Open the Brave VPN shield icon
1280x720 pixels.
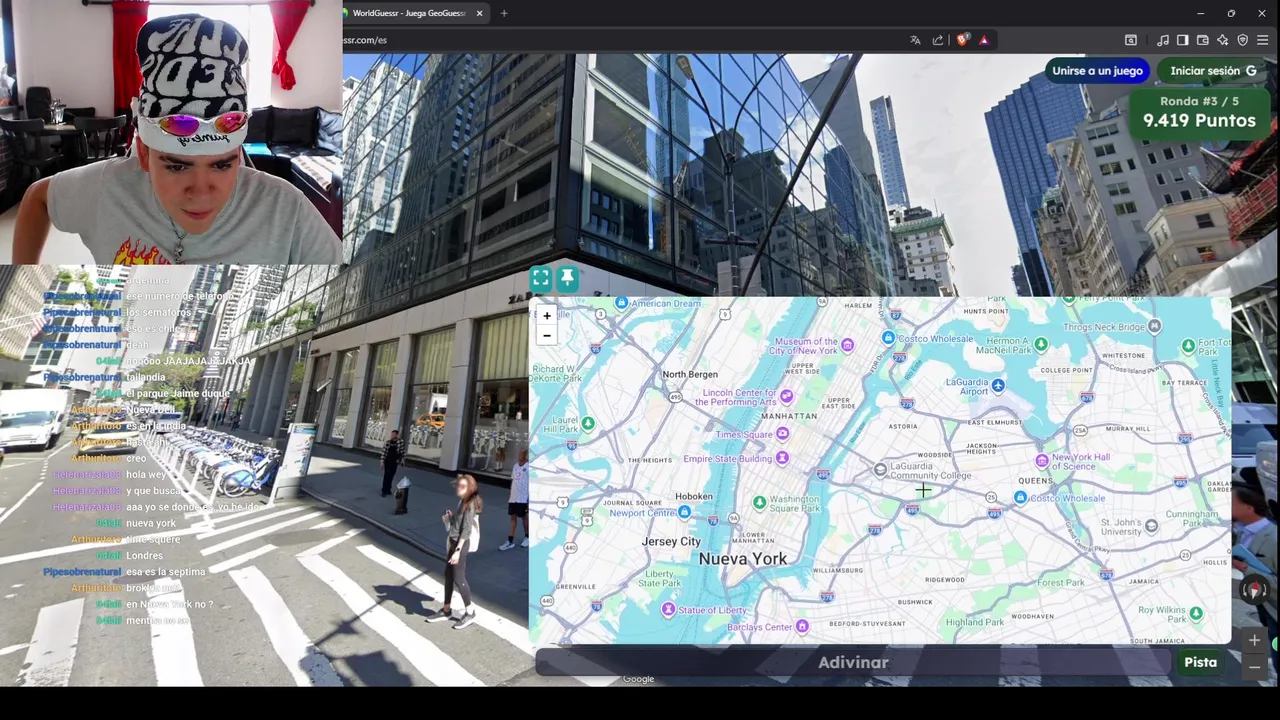click(1243, 40)
